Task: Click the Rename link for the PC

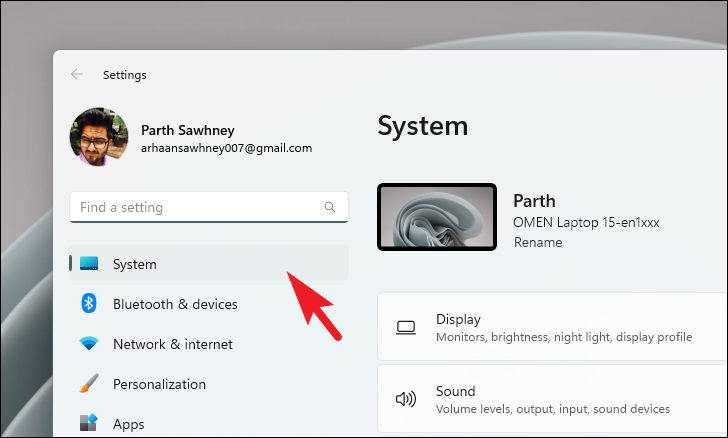Action: click(538, 242)
